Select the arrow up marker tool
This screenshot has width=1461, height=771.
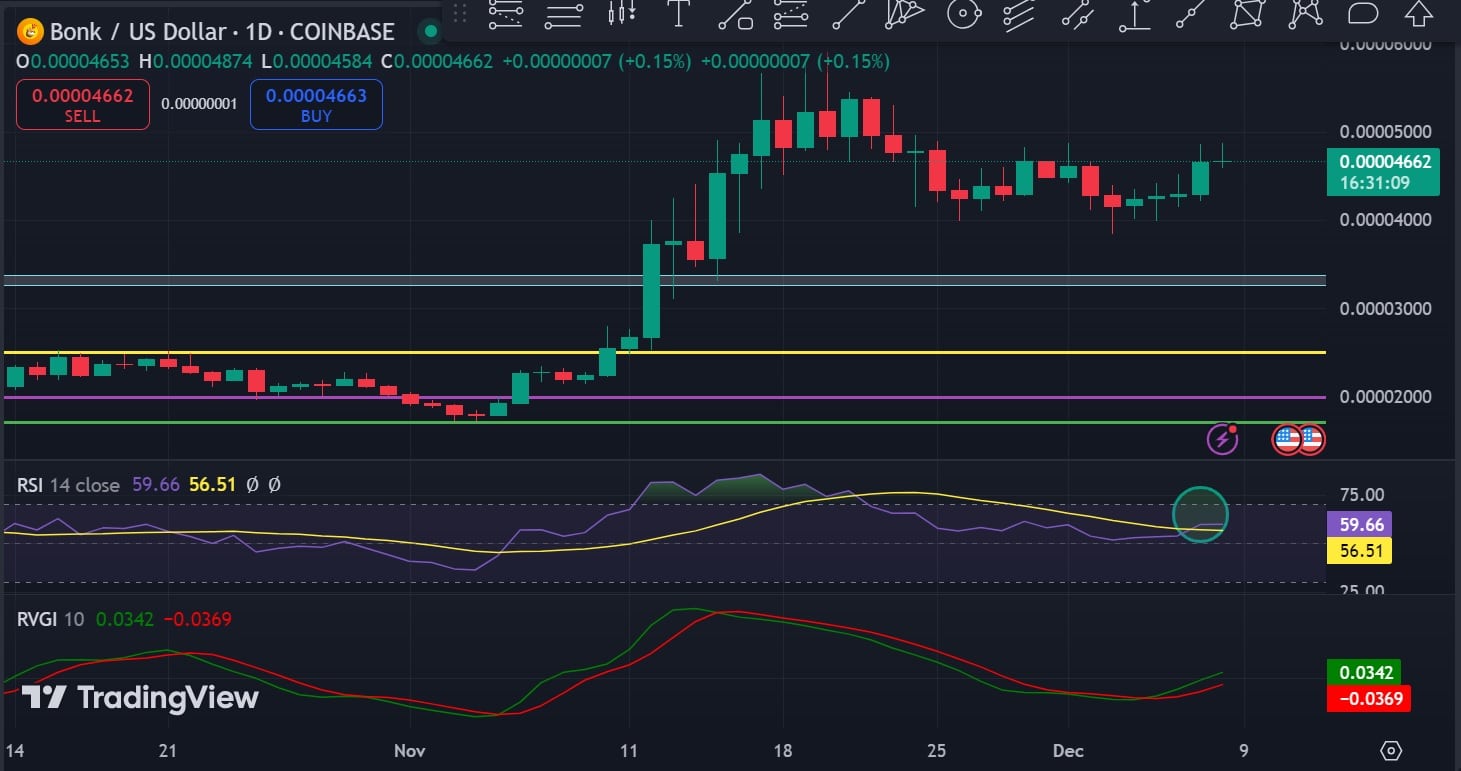(1419, 13)
